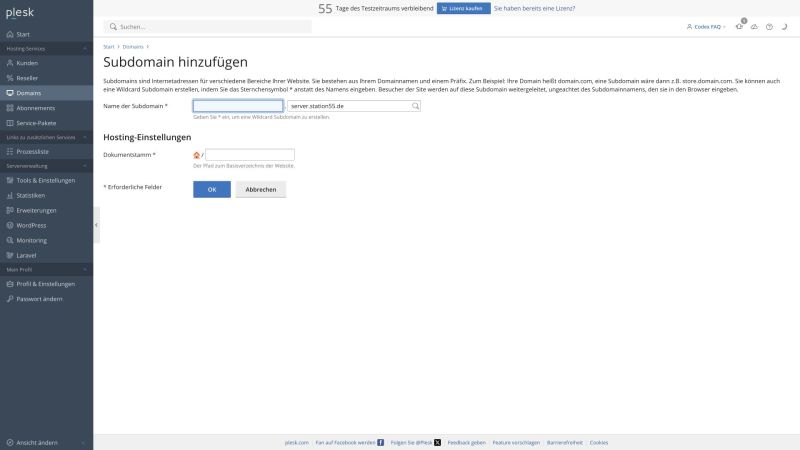The width and height of the screenshot is (800, 450).
Task: Click the Abbrechen button
Action: pyautogui.click(x=261, y=189)
